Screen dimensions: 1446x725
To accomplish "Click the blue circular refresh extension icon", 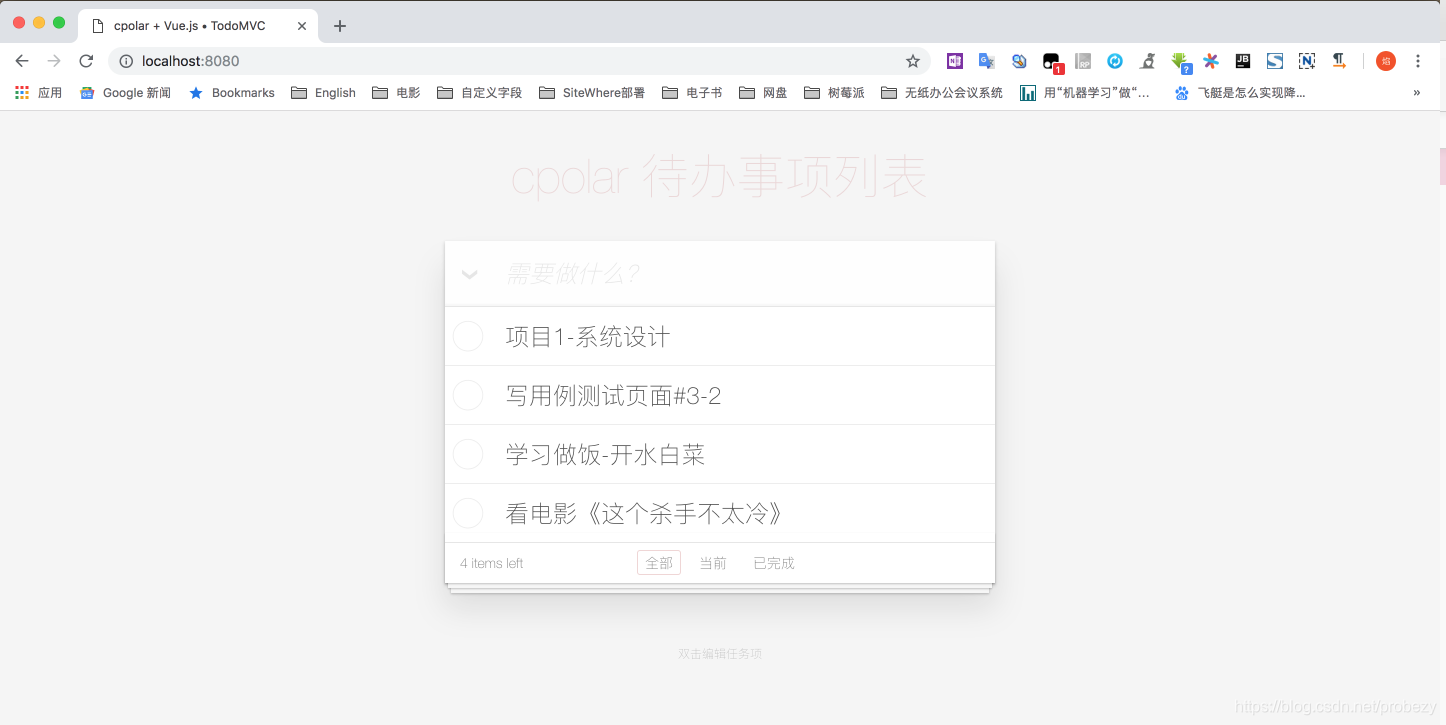I will tap(1115, 61).
